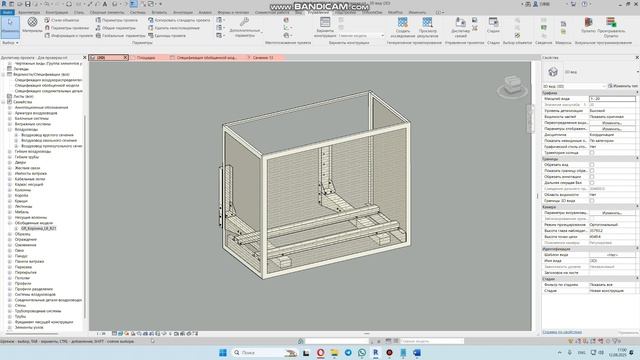This screenshot has height=360, width=640.
Task: Enable Границы 3D вида checkbox
Action: [x=592, y=201]
